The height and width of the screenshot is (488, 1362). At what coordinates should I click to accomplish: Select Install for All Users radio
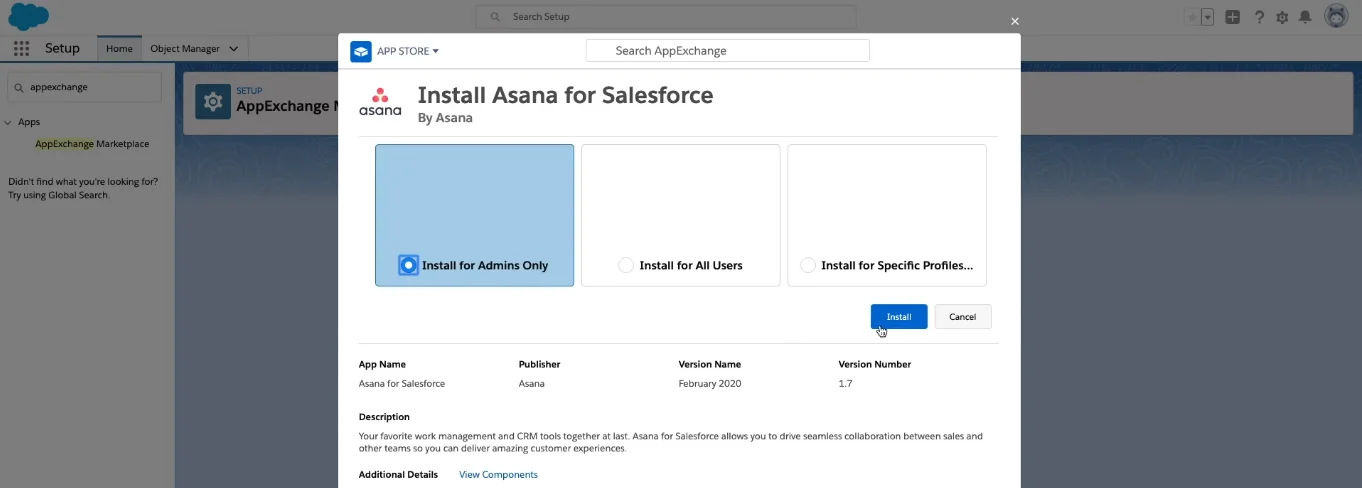tap(626, 265)
